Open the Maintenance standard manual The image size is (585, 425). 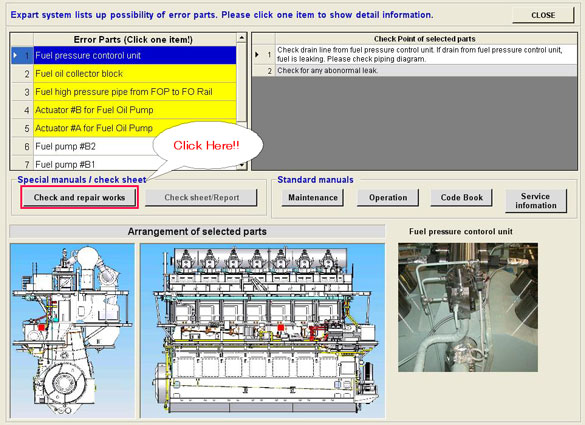(x=313, y=197)
